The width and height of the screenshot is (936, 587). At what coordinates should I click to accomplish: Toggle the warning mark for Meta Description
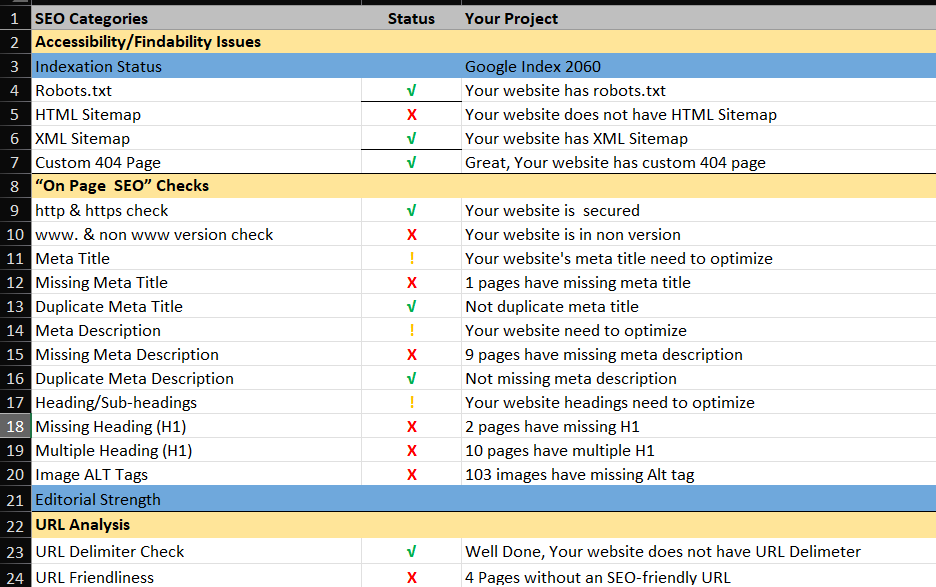410,330
